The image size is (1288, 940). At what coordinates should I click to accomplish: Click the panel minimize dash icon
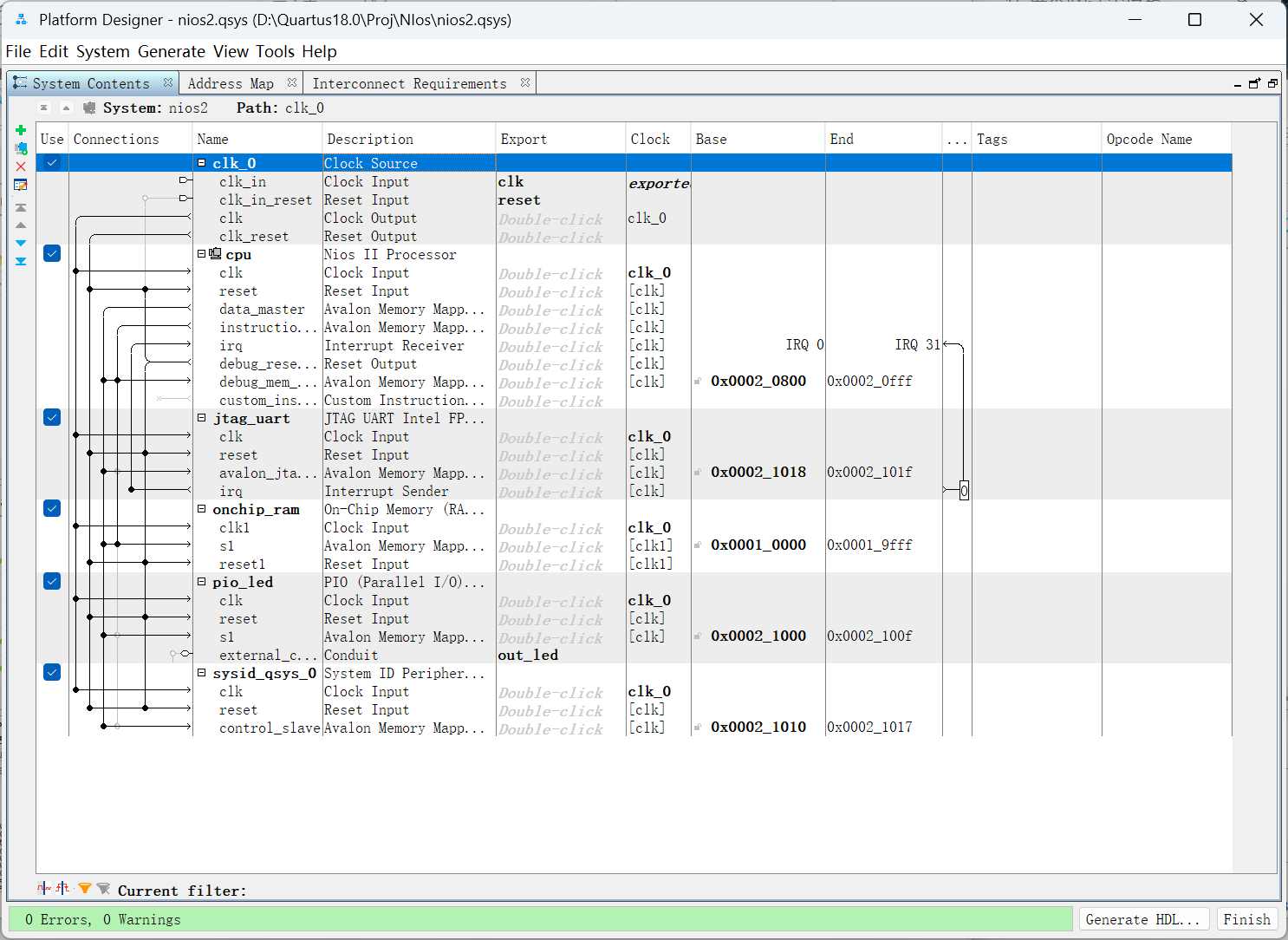pyautogui.click(x=1238, y=84)
